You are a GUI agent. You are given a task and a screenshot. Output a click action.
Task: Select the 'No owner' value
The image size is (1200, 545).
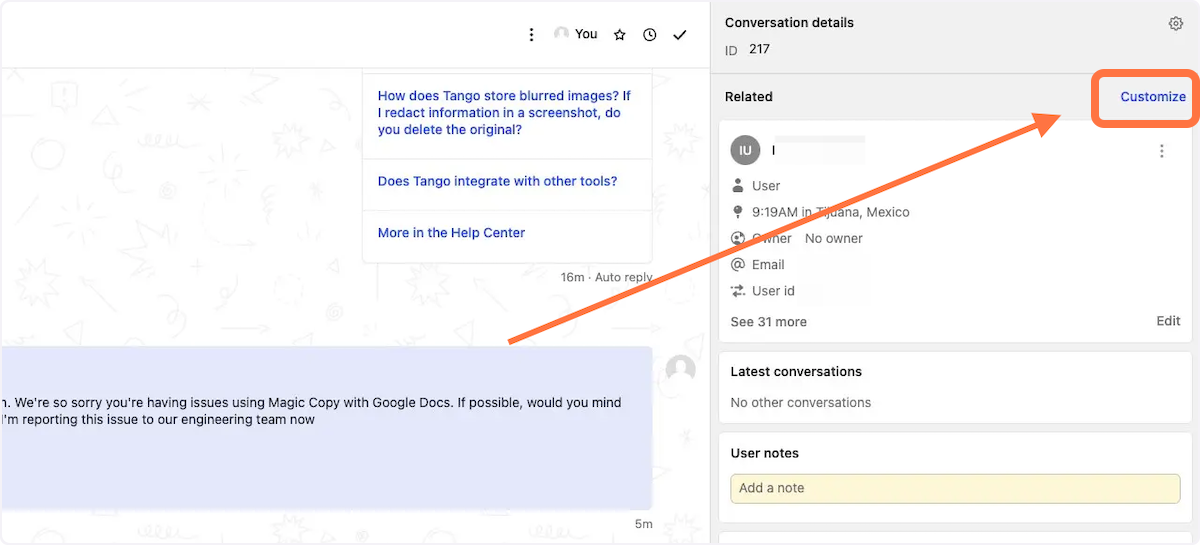click(x=833, y=239)
